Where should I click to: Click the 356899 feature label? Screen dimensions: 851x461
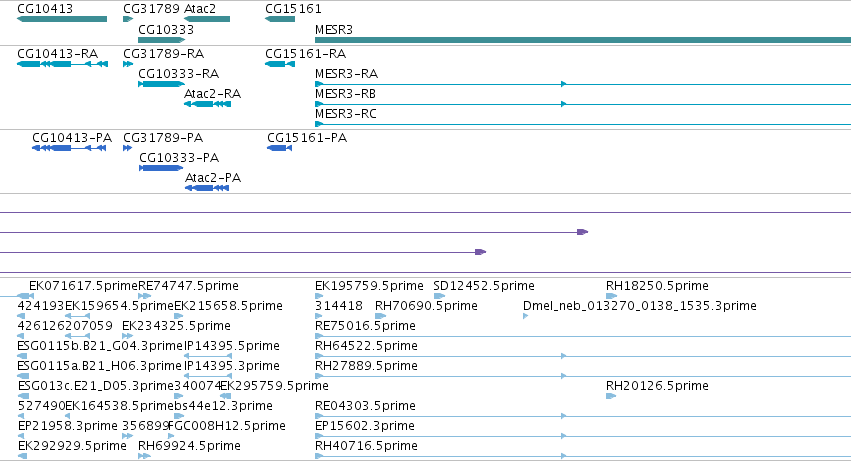(145, 426)
